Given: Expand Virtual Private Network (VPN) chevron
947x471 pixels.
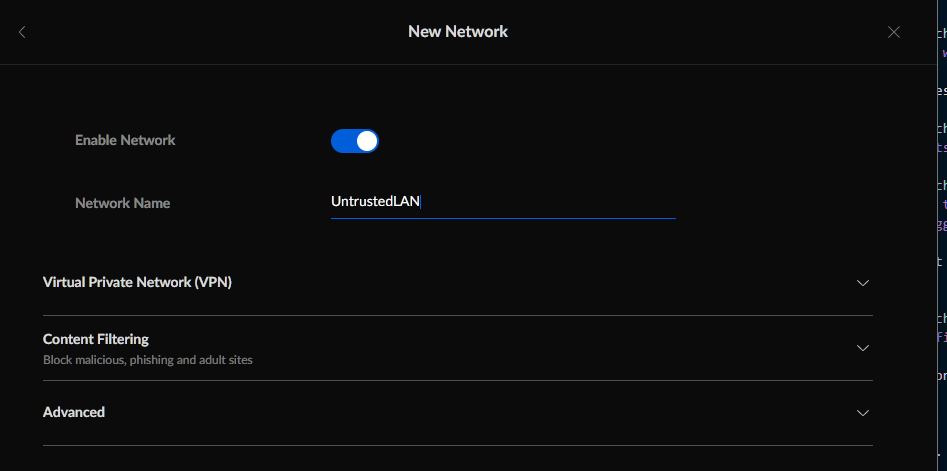Looking at the screenshot, I should click(x=863, y=283).
